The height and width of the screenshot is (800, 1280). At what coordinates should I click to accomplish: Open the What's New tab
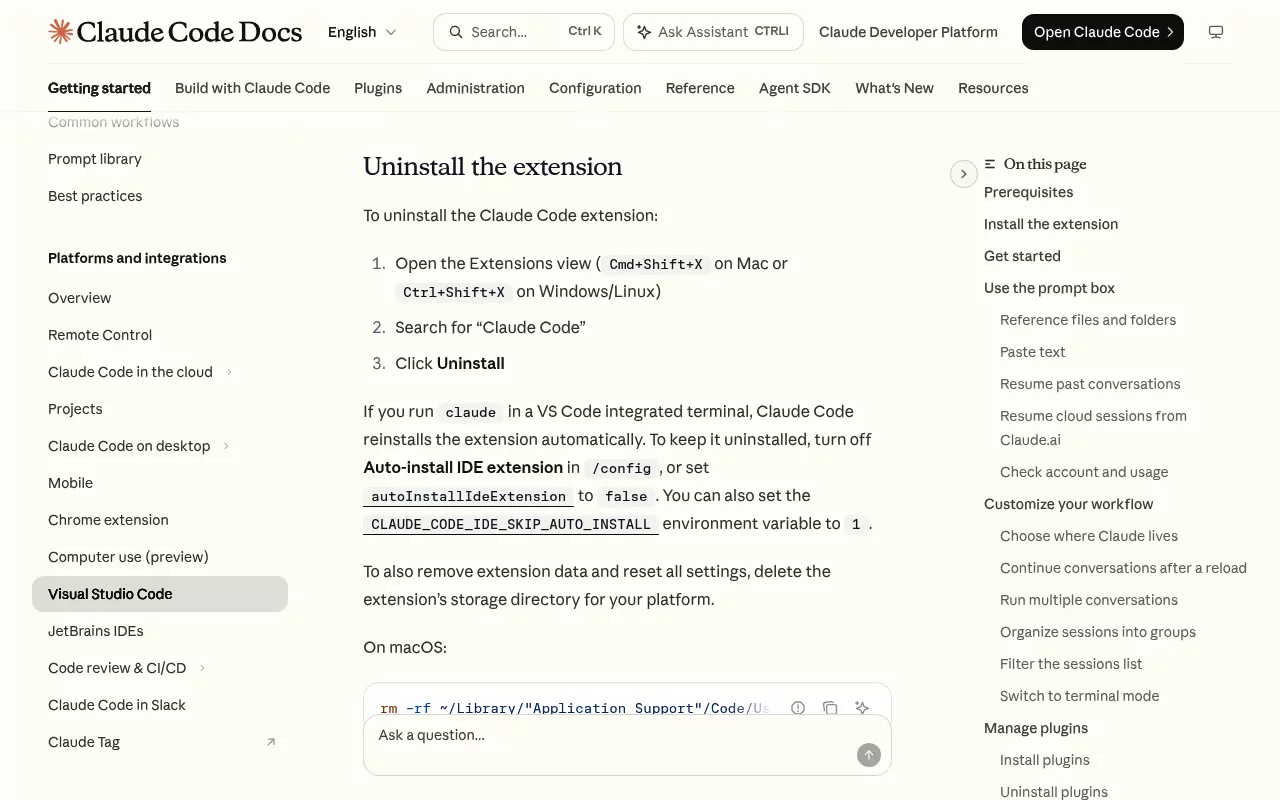coord(894,88)
